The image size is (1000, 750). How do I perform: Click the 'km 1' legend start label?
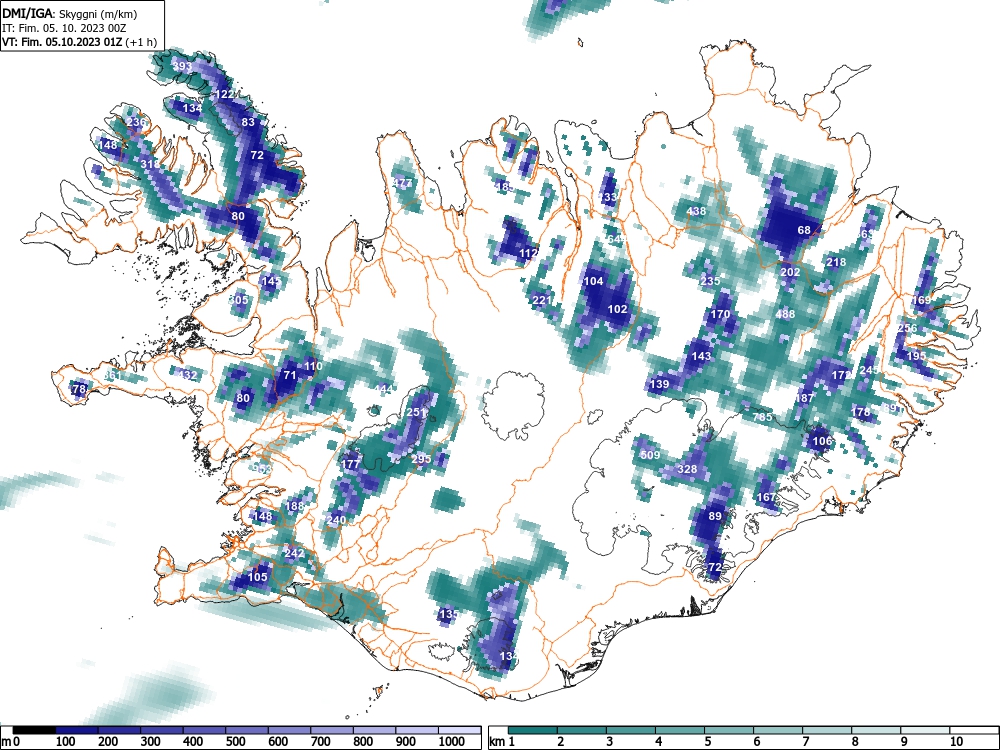click(x=503, y=741)
